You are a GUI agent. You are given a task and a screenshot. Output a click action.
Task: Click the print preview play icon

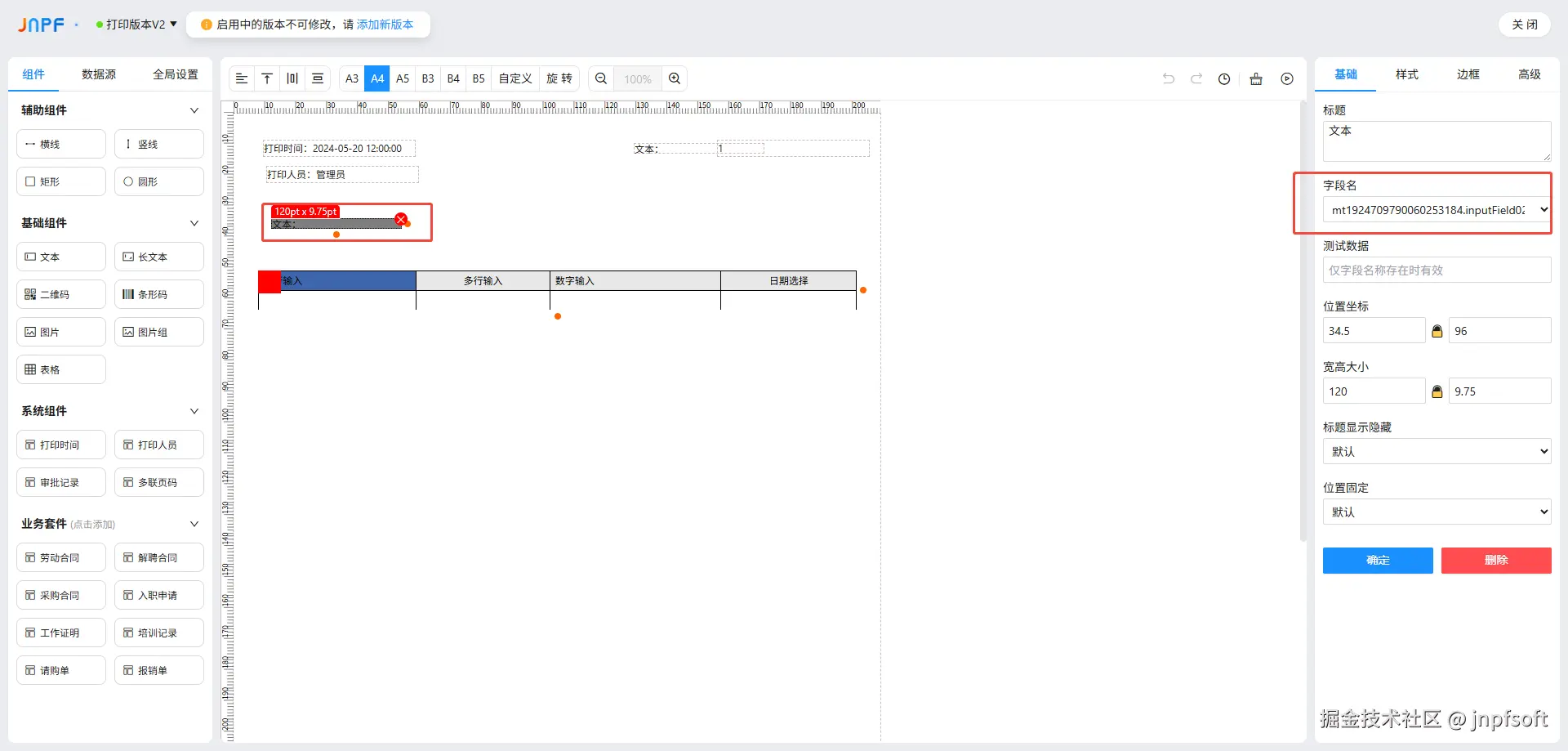click(1287, 78)
